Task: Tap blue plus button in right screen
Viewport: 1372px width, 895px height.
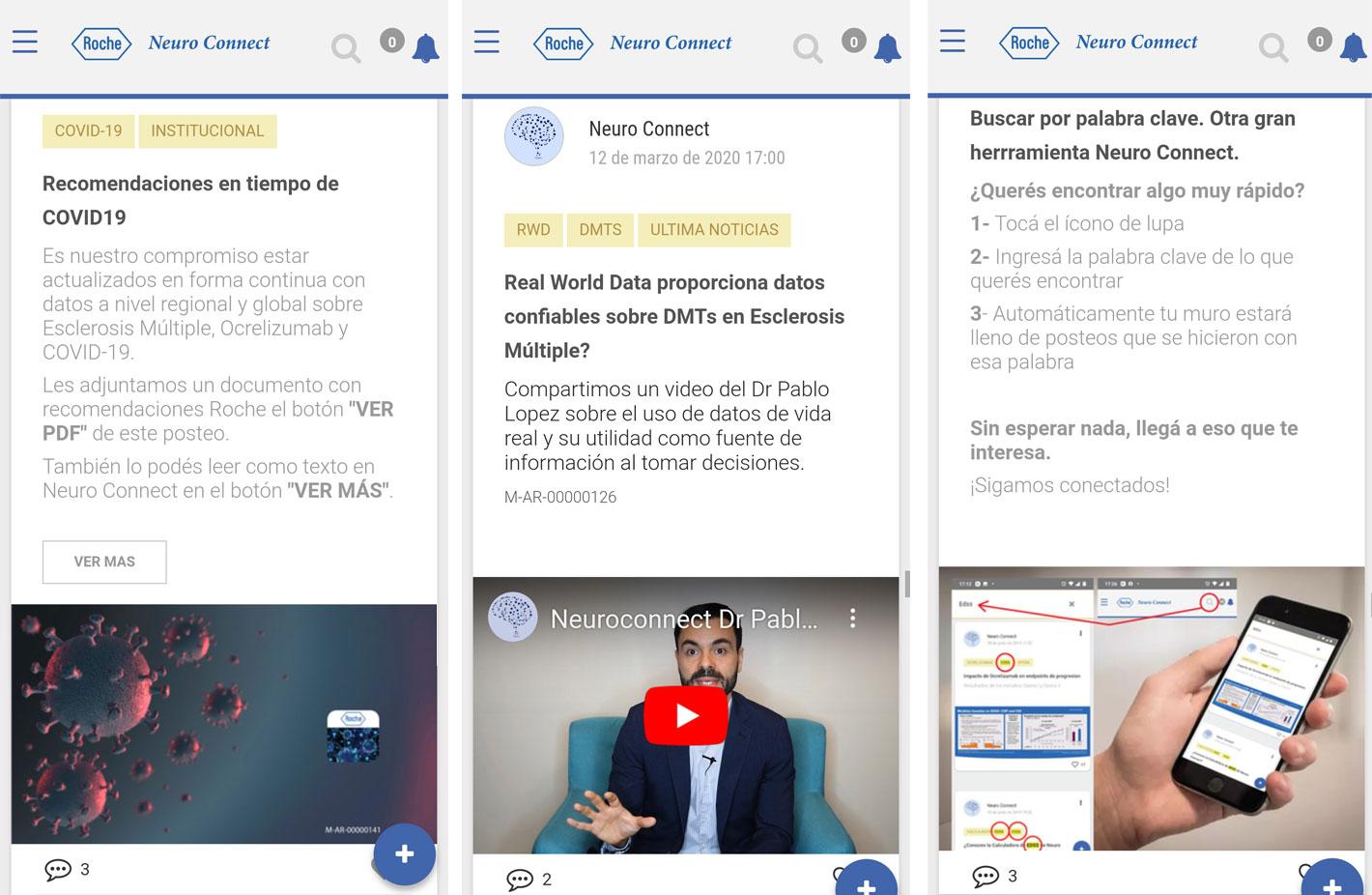Action: click(x=1332, y=879)
